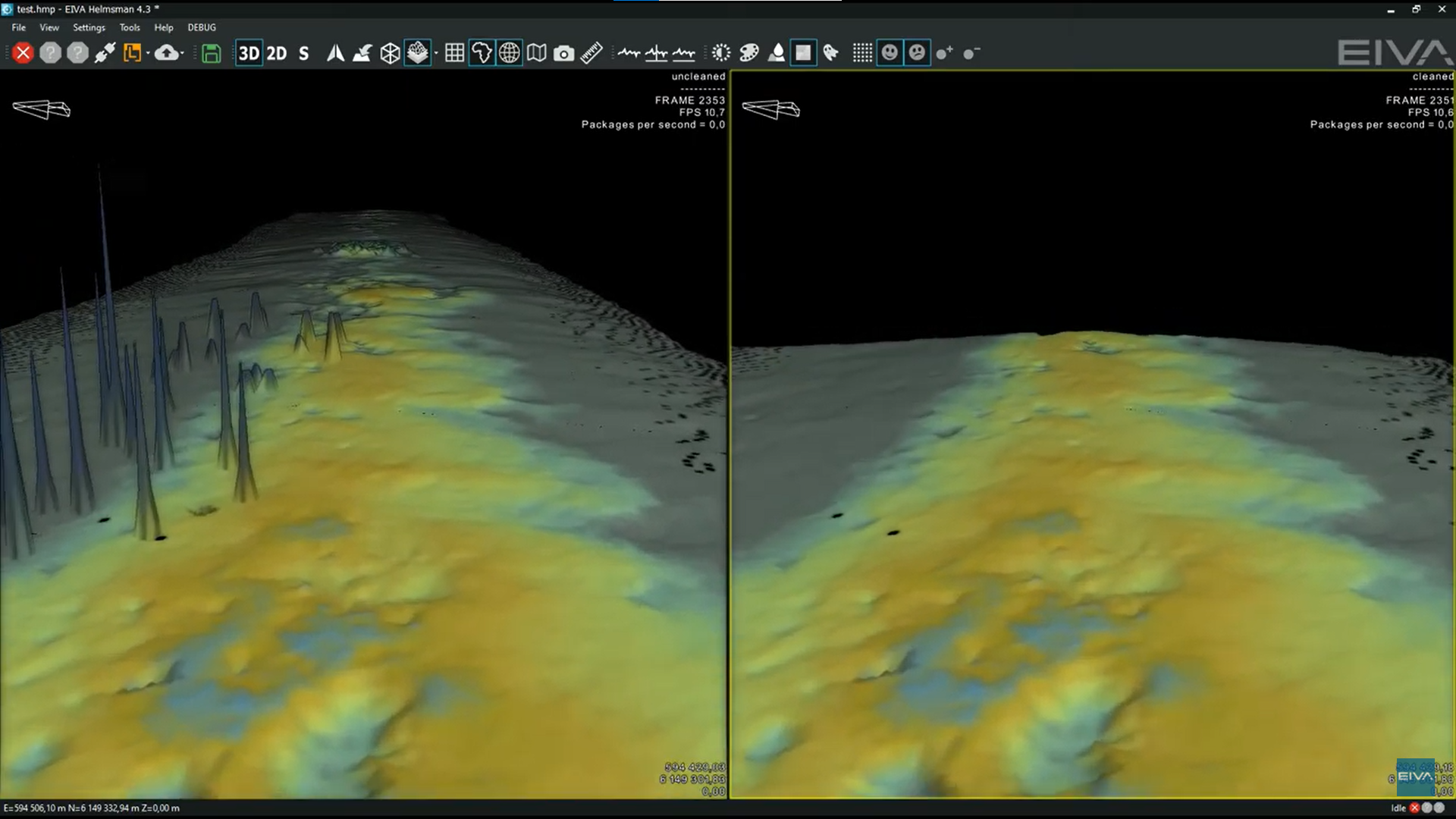Viewport: 1456px width, 819px height.
Task: Toggle the 3D view mode
Action: pyautogui.click(x=248, y=53)
